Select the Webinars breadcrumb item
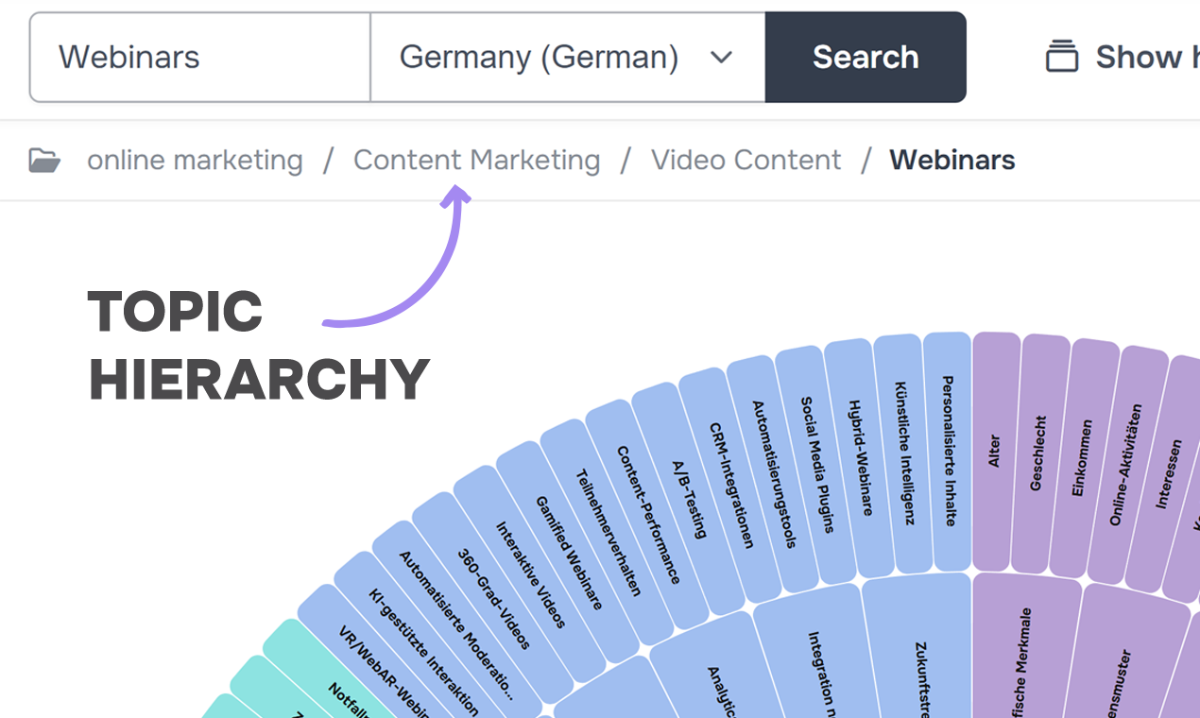The height and width of the screenshot is (718, 1200). (x=952, y=160)
